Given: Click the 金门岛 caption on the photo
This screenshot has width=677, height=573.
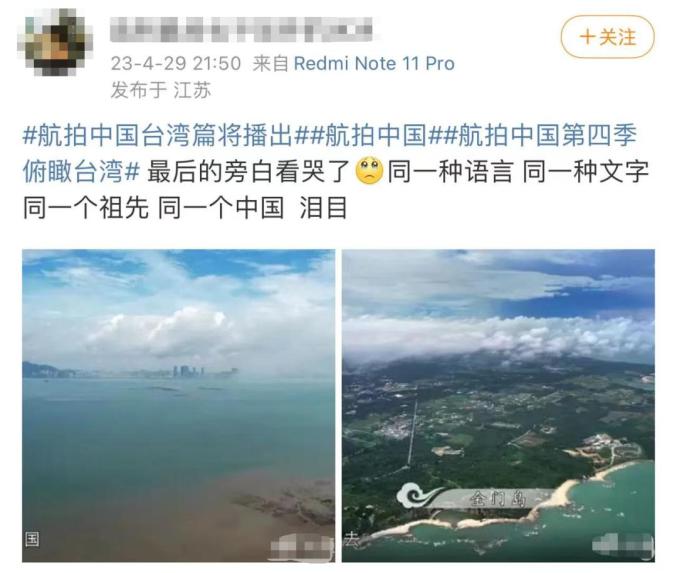Looking at the screenshot, I should [x=497, y=499].
